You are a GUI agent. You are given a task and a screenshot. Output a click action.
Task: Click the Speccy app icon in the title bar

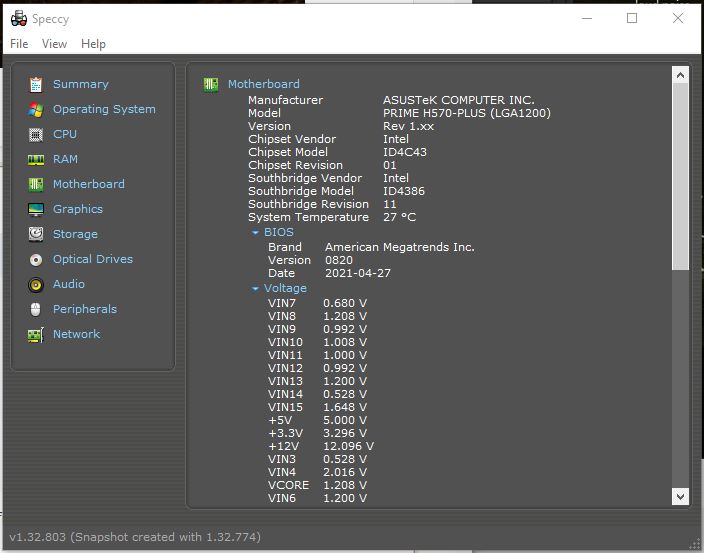coord(19,19)
